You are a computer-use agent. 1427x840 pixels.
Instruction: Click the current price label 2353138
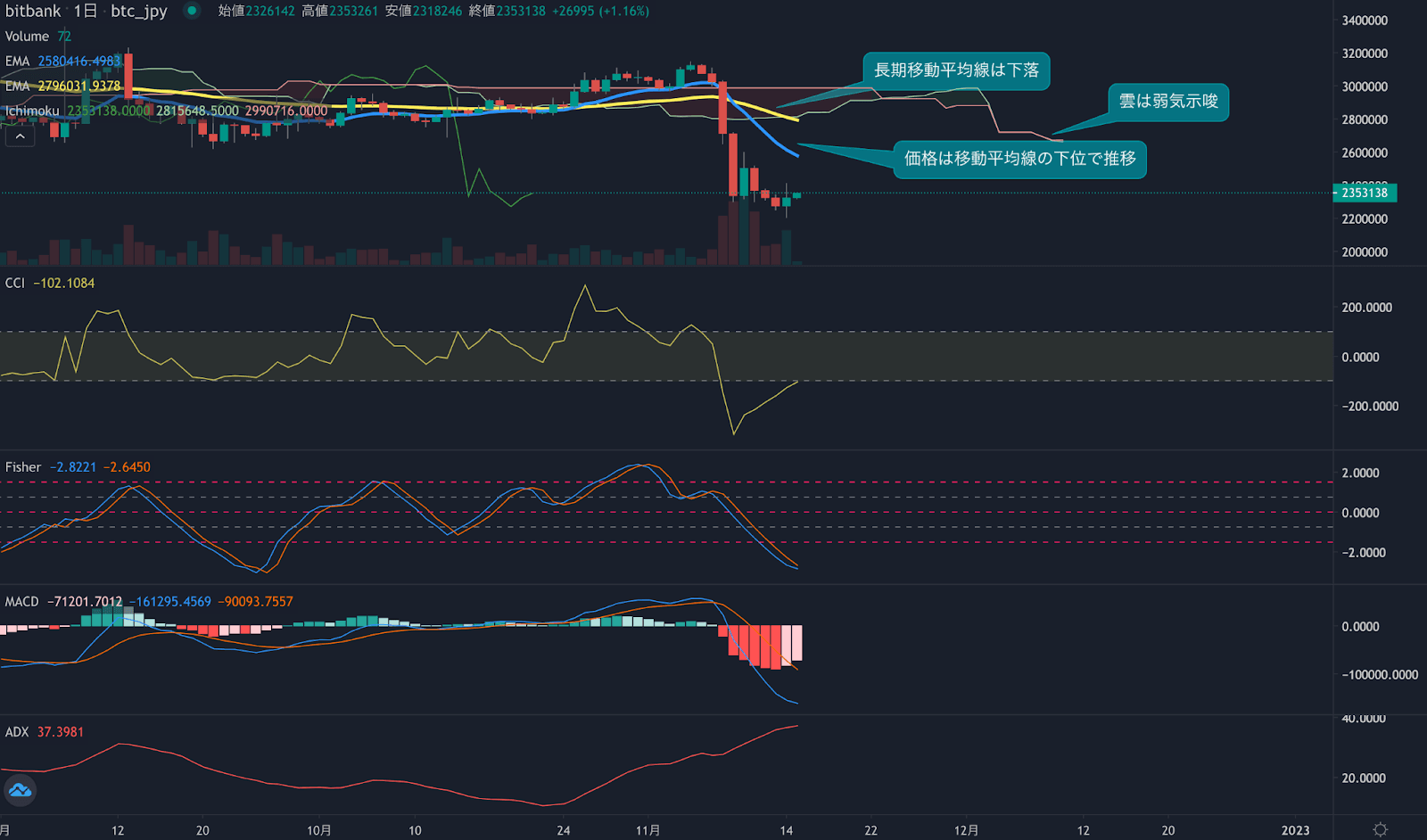(1365, 193)
